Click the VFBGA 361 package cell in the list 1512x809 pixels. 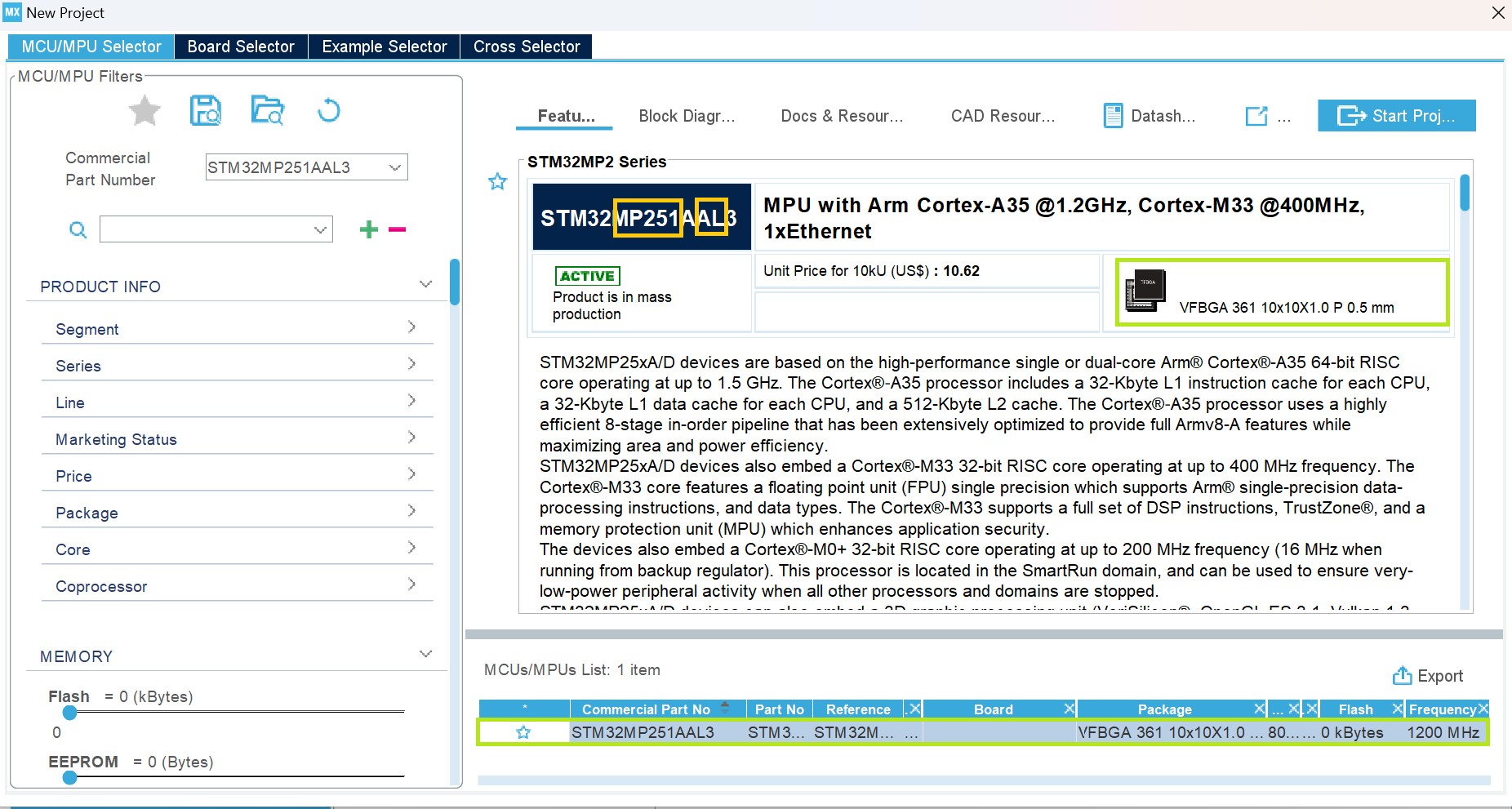point(1171,732)
